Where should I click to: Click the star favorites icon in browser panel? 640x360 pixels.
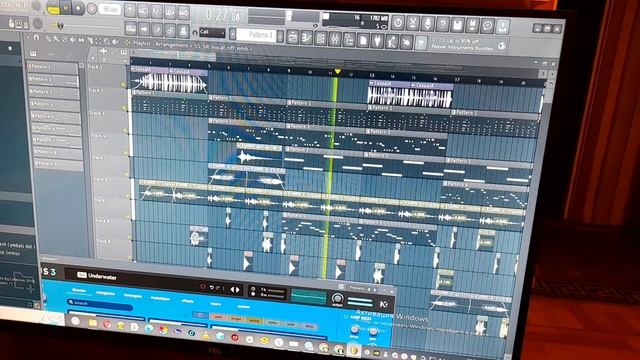point(10,48)
